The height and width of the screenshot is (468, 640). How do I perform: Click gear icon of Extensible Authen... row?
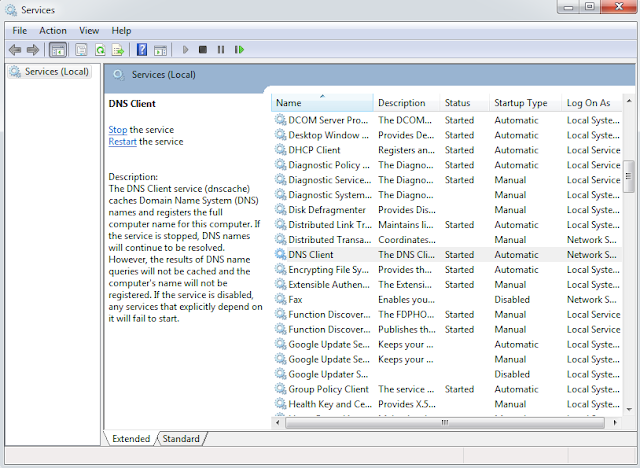[x=280, y=284]
